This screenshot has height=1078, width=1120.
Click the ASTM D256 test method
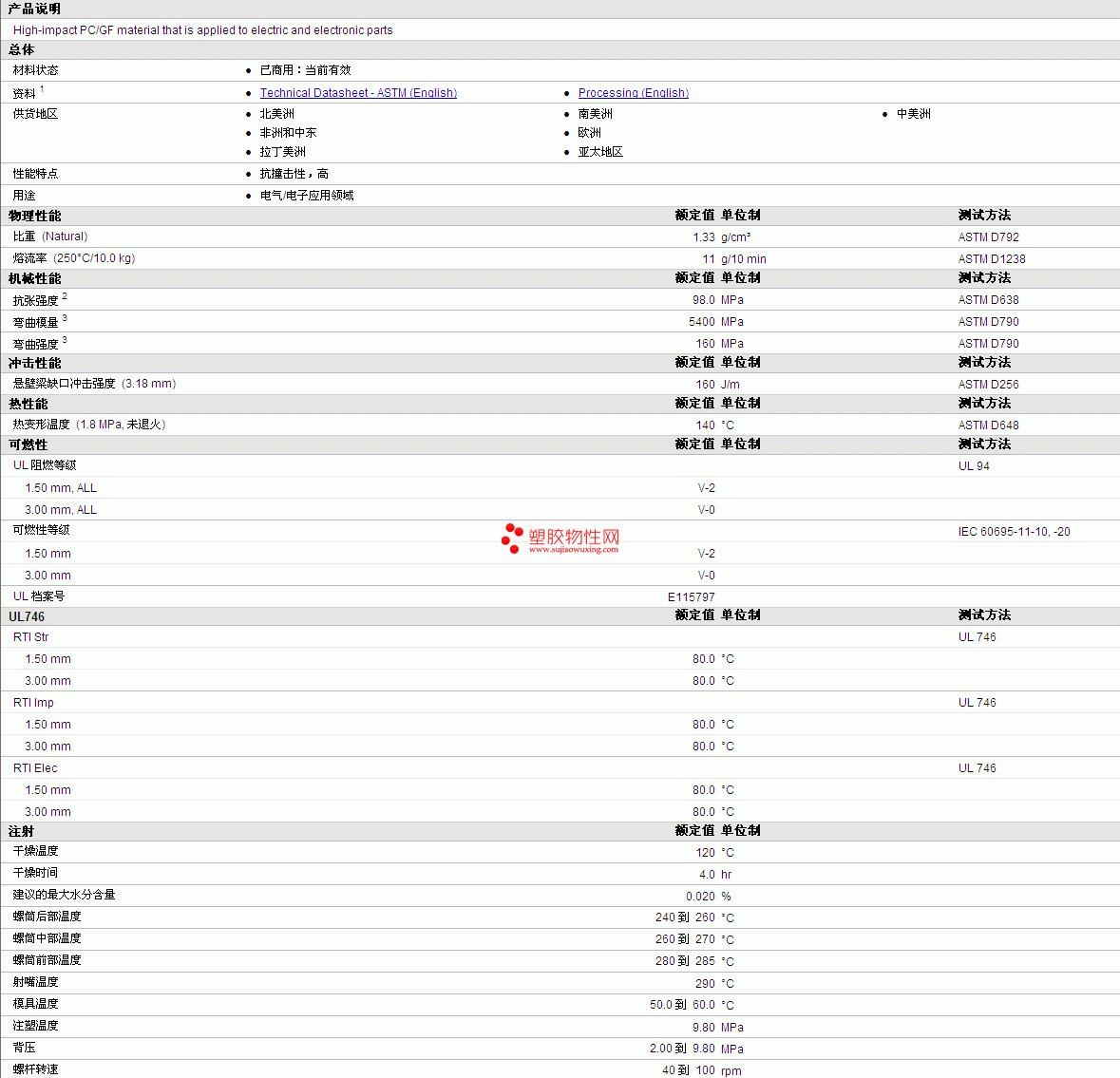pos(989,385)
